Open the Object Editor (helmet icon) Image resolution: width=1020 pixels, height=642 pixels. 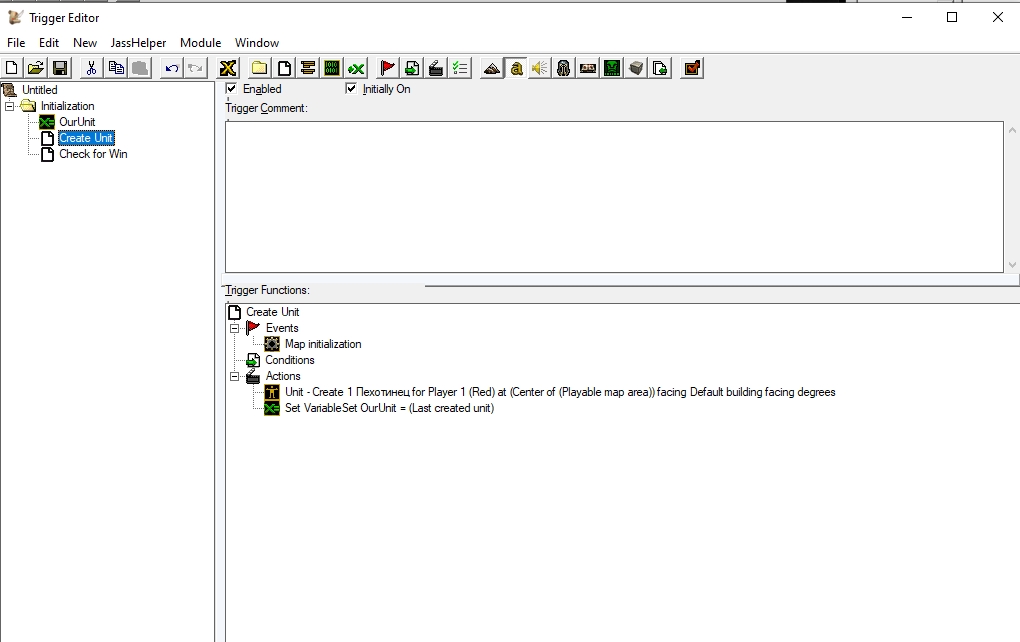coord(564,68)
